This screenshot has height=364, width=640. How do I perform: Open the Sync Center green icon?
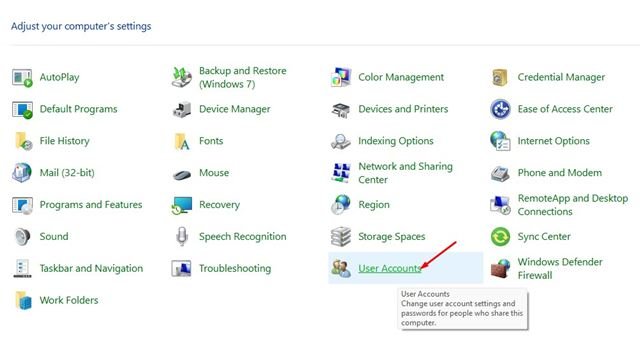tap(500, 237)
